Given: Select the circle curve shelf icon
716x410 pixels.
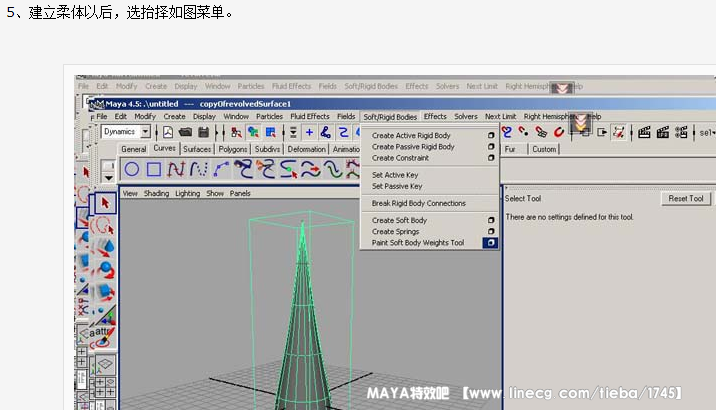Looking at the screenshot, I should click(131, 170).
